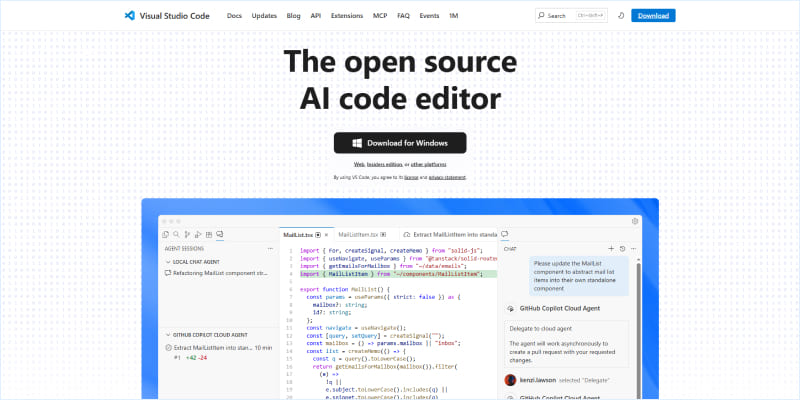Start a new chat with plus icon

pos(611,248)
